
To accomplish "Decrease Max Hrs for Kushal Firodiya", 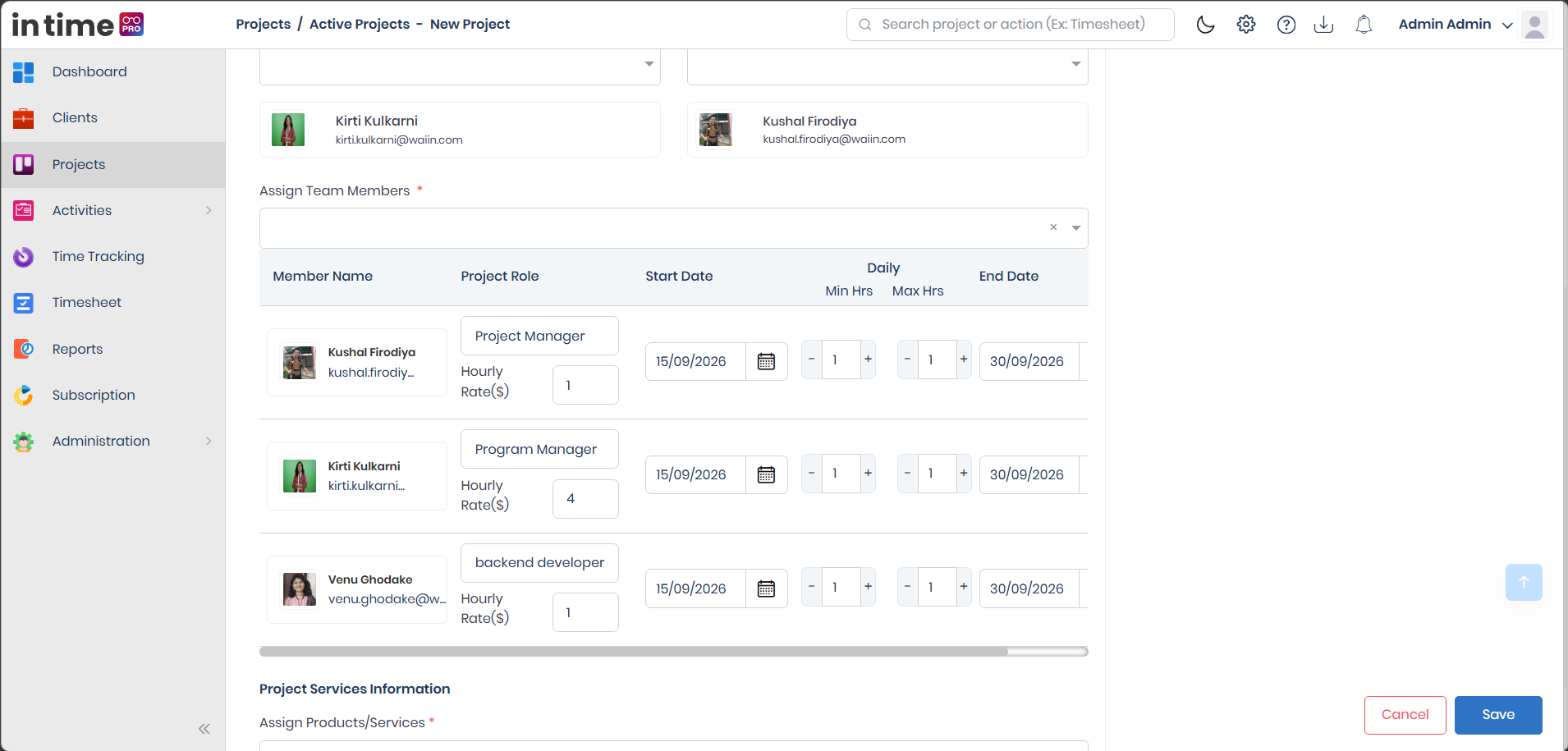I will [x=907, y=359].
